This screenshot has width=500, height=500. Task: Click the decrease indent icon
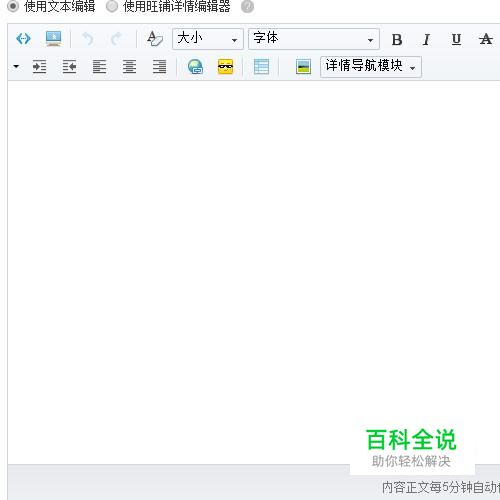coord(69,67)
